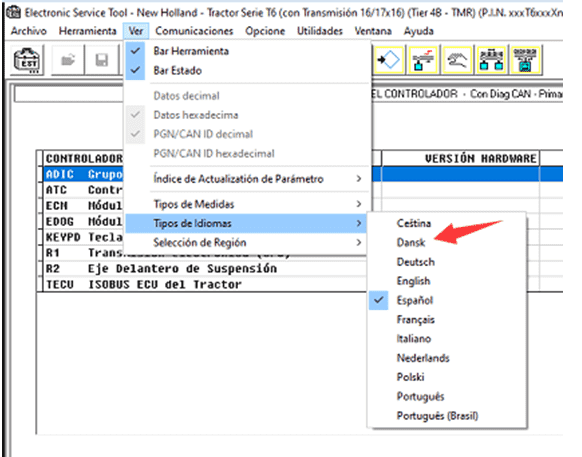Expand Tipos de Idiomas submenu
The width and height of the screenshot is (582, 457).
pyautogui.click(x=247, y=223)
